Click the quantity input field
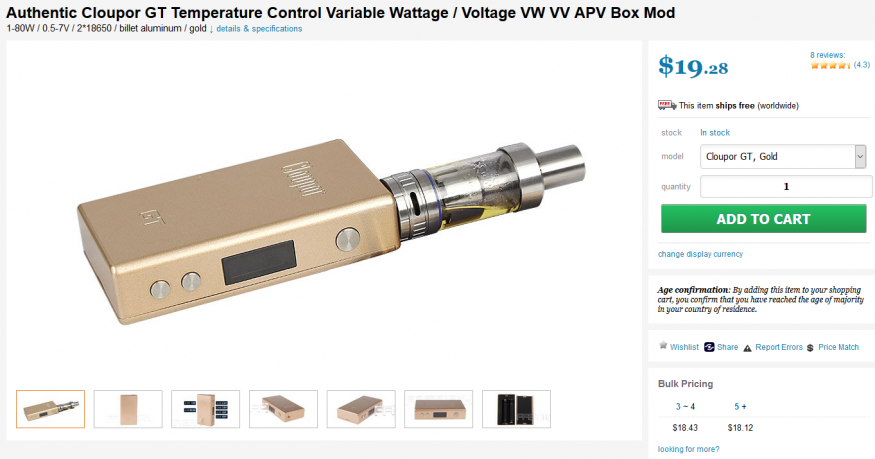The image size is (875, 459). [786, 186]
